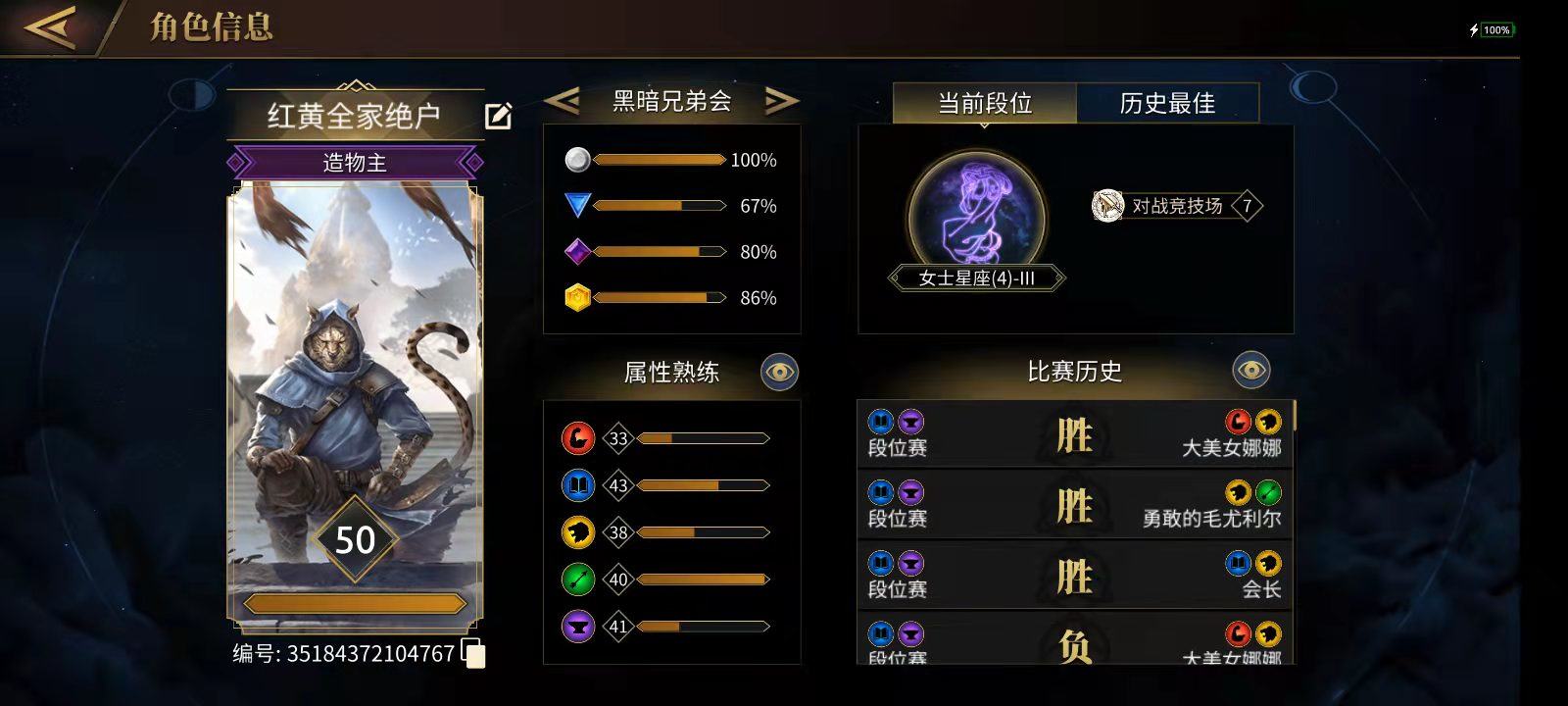Select the red Strength attribute icon
The height and width of the screenshot is (706, 1568).
[578, 438]
